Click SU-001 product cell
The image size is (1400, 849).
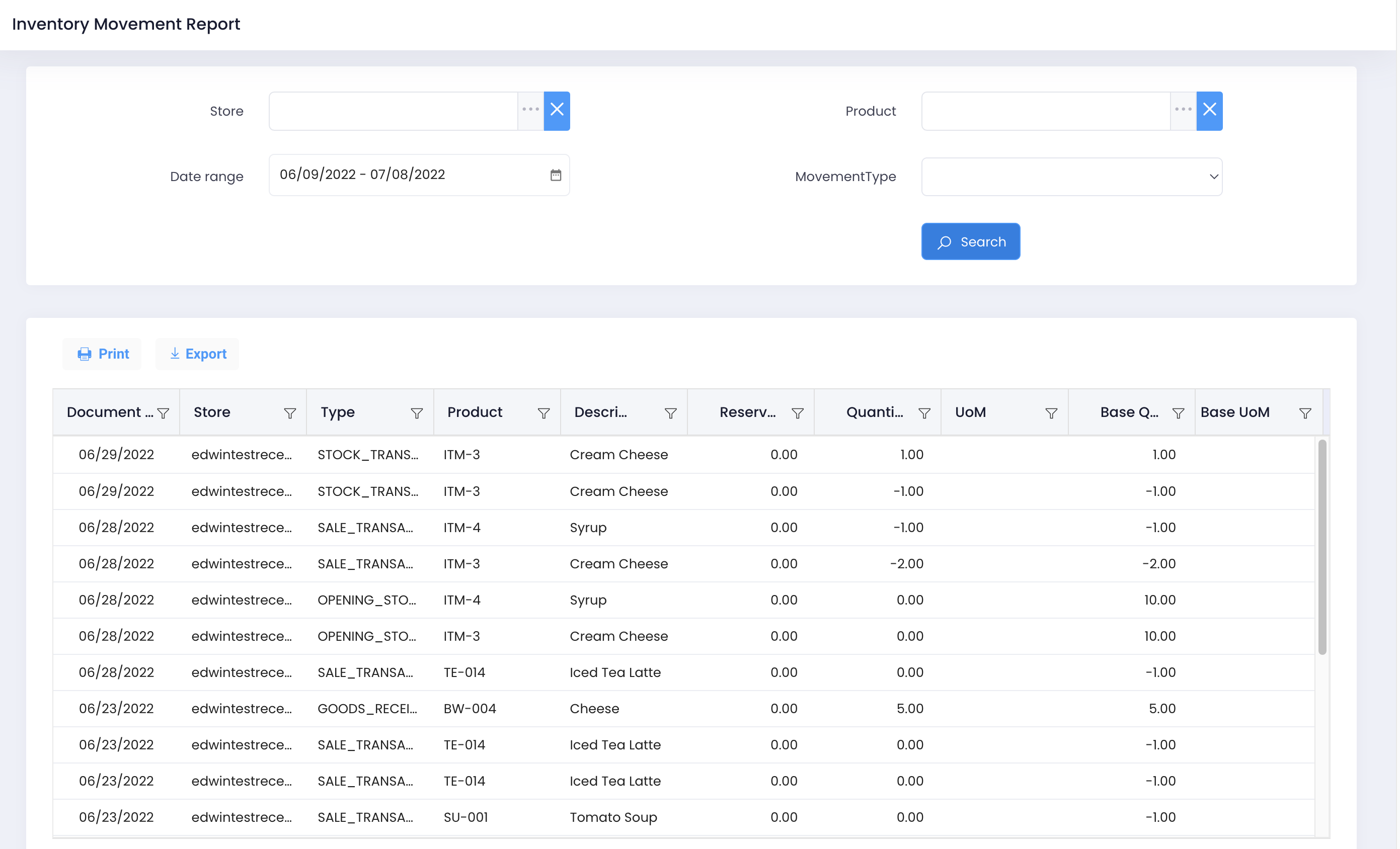[465, 817]
